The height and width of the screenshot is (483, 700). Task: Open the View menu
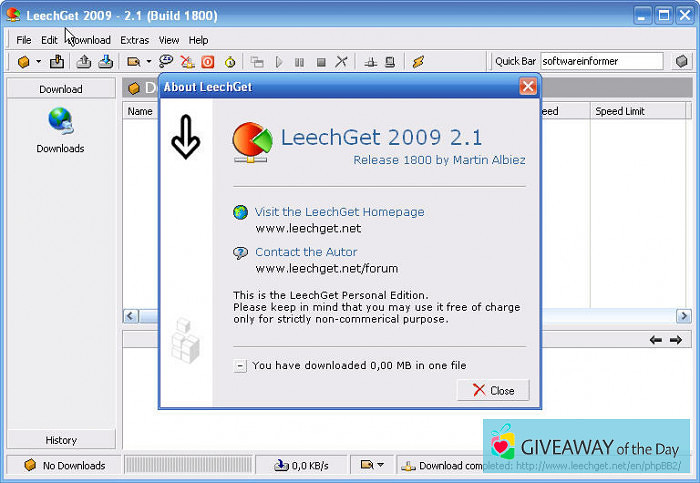[x=169, y=40]
